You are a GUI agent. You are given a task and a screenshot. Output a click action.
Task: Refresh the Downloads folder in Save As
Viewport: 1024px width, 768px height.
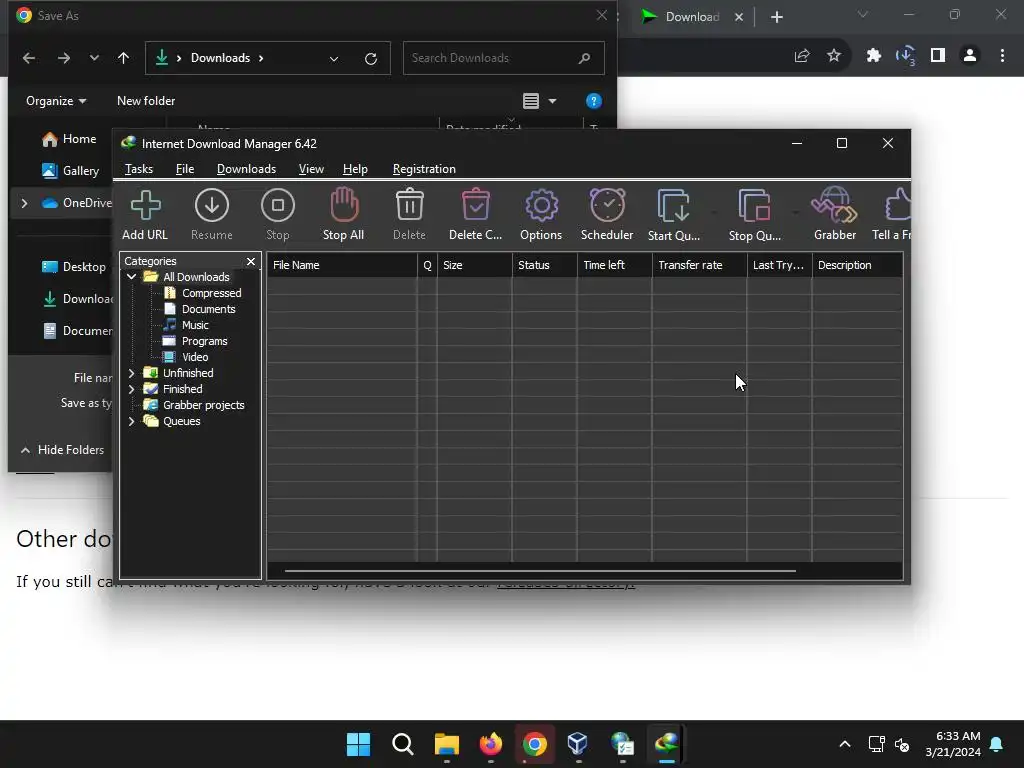click(371, 59)
